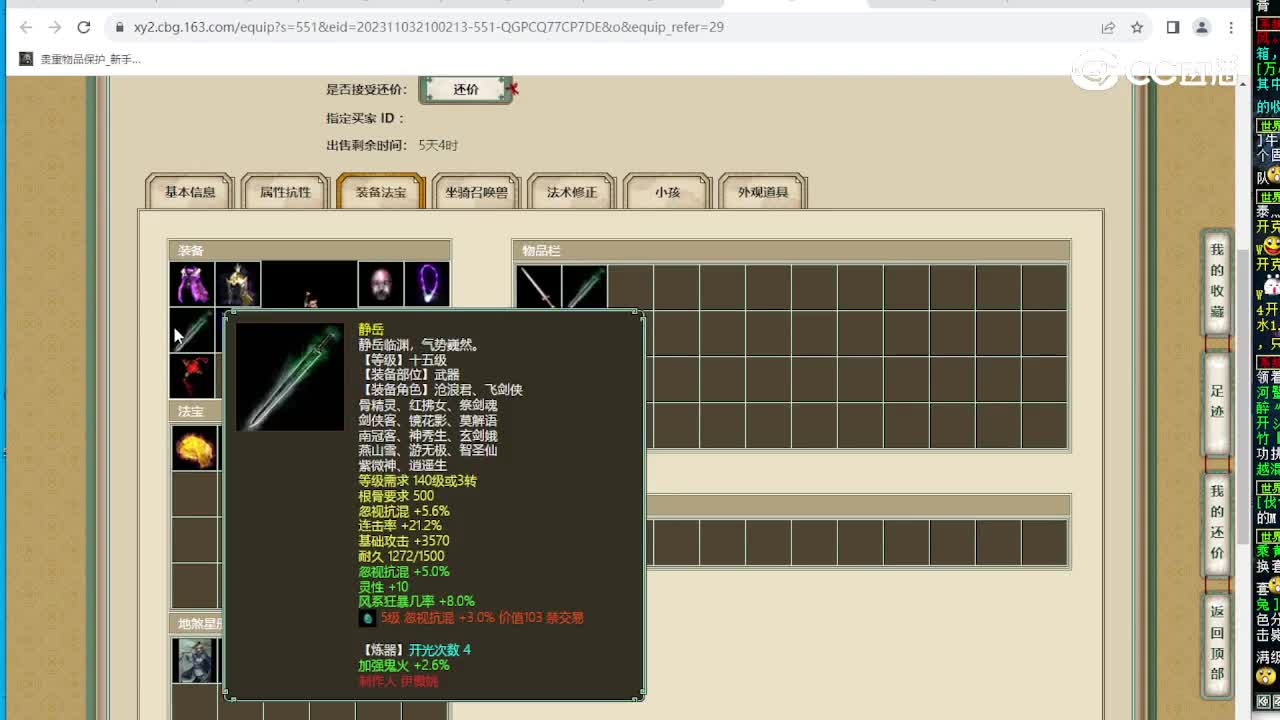The image size is (1280, 720).
Task: Click the 静岳 item name text
Action: coord(371,329)
